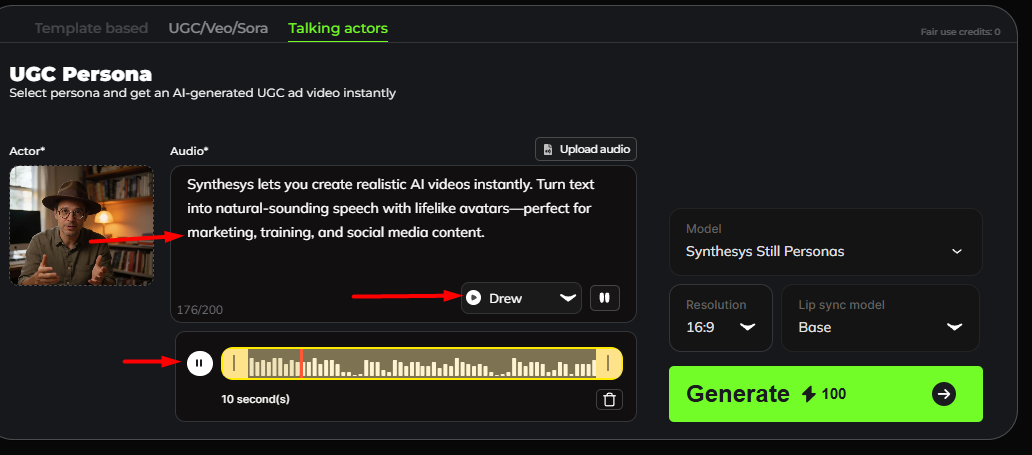The image size is (1032, 455).
Task: Open the Model dropdown Synthesys Still Personas
Action: coord(825,242)
